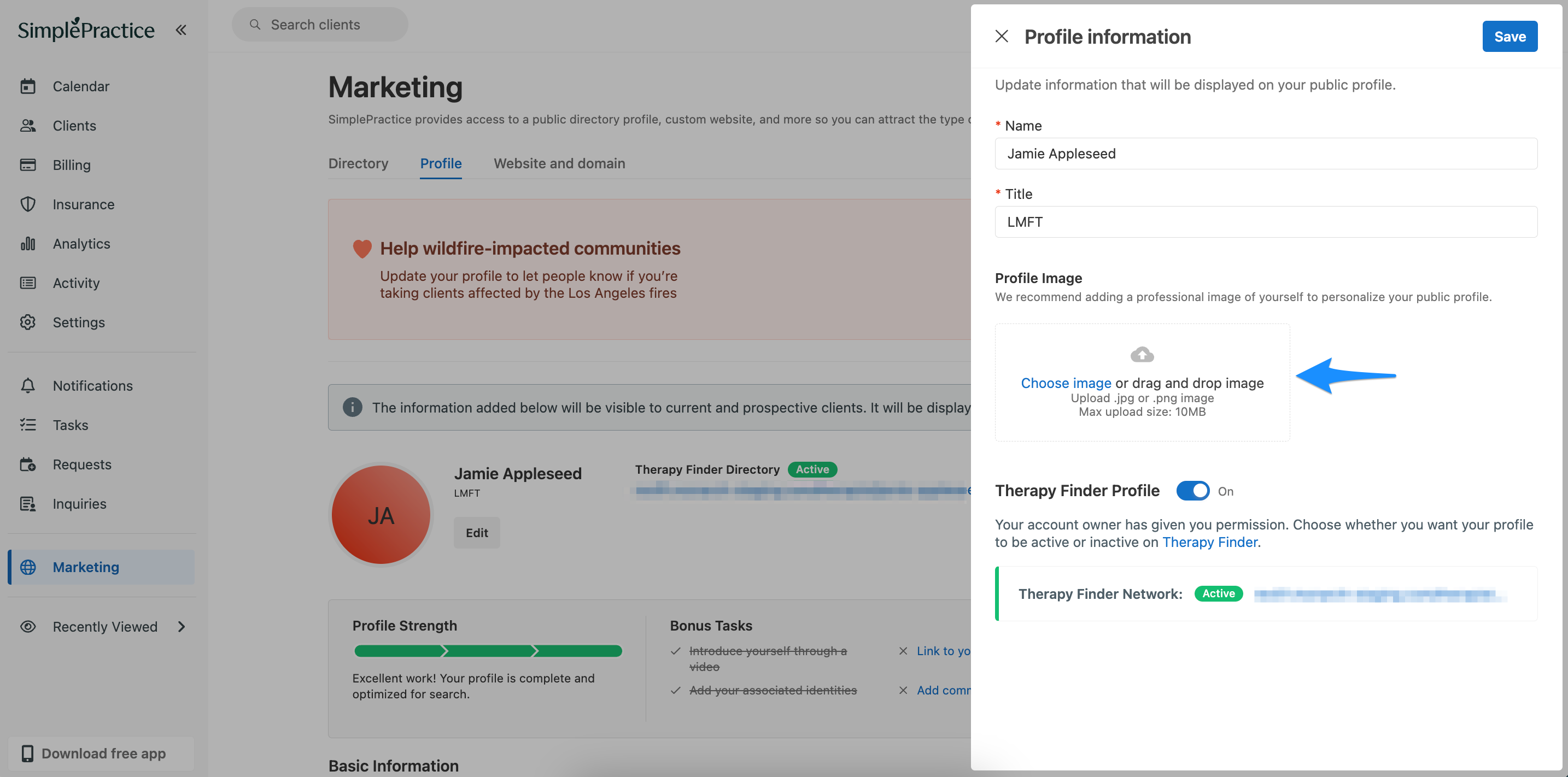
Task: Click the Name input field
Action: [x=1266, y=154]
